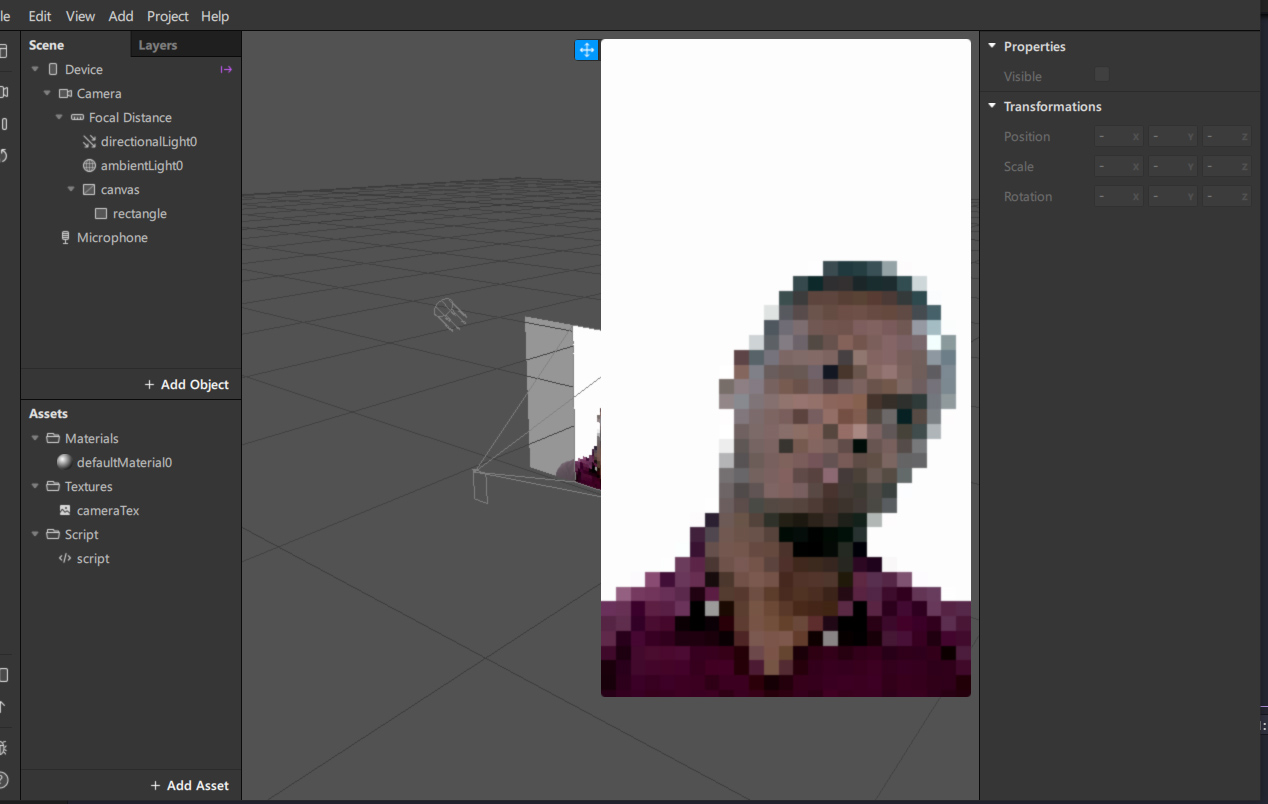
Task: Select the cameraTex image icon
Action: (x=65, y=511)
